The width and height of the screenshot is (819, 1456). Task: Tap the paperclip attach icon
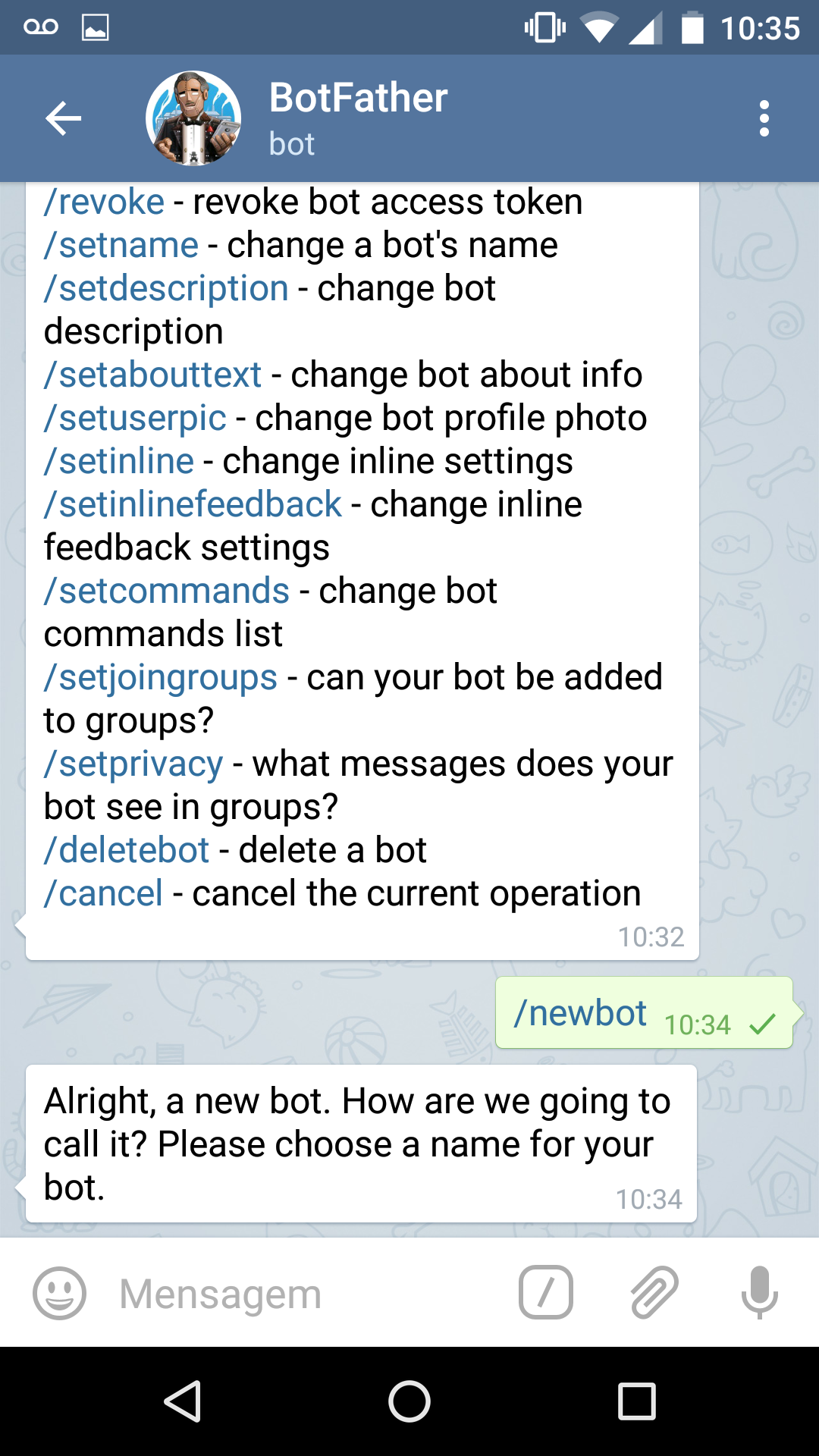click(654, 1292)
